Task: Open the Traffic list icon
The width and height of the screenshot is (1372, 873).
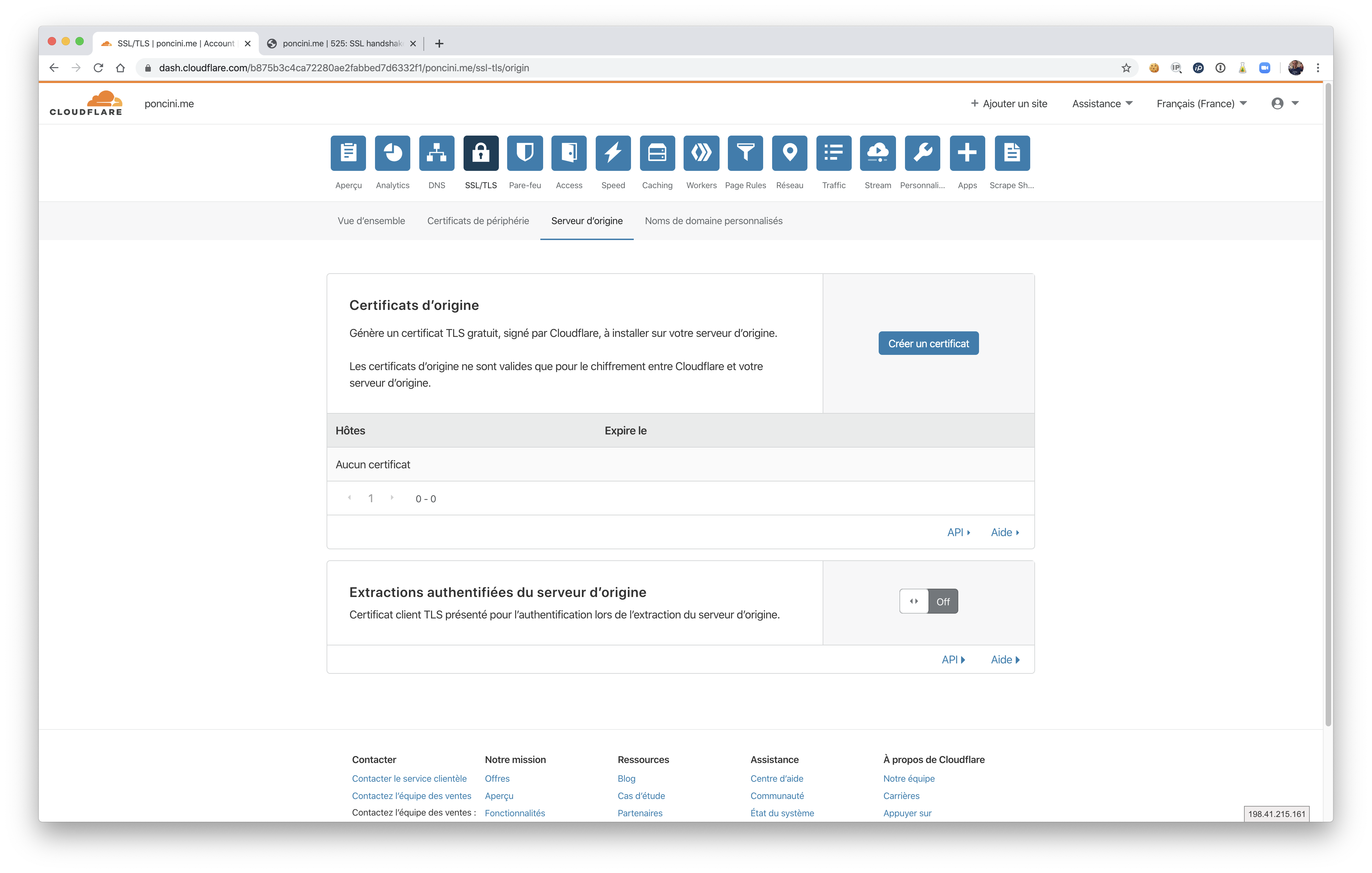Action: (834, 153)
